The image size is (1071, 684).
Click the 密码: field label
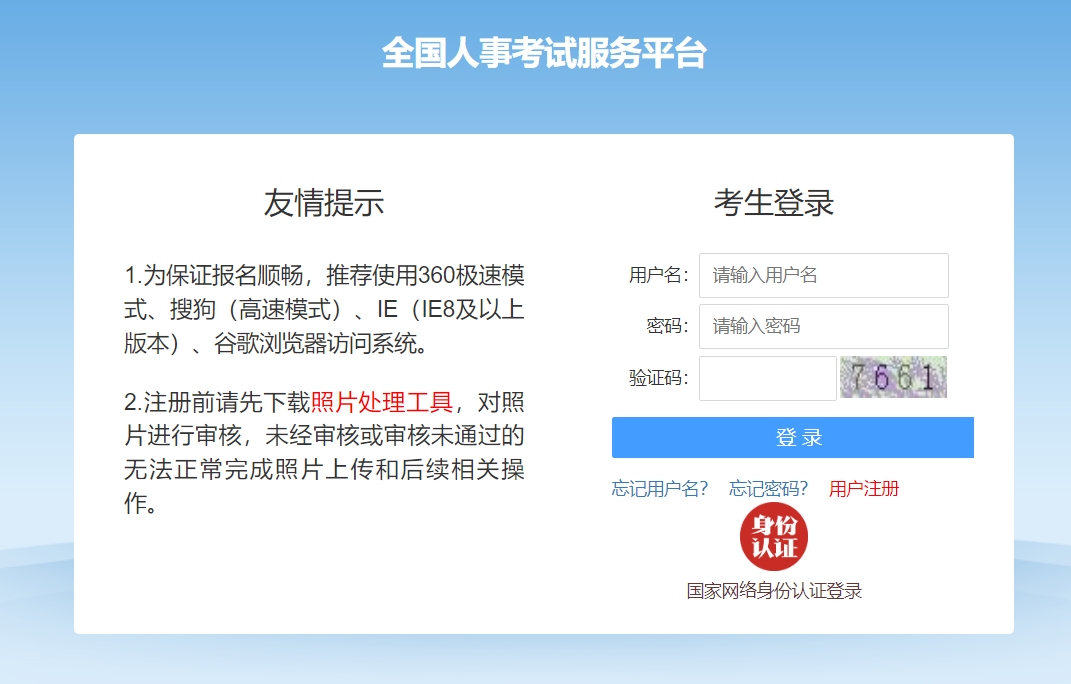667,326
